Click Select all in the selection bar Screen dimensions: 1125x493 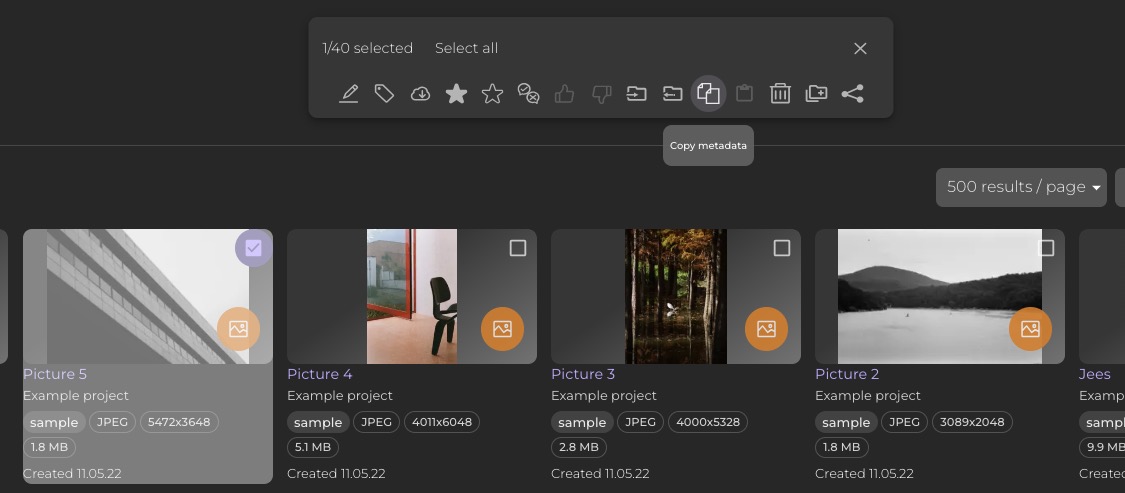pyautogui.click(x=466, y=48)
